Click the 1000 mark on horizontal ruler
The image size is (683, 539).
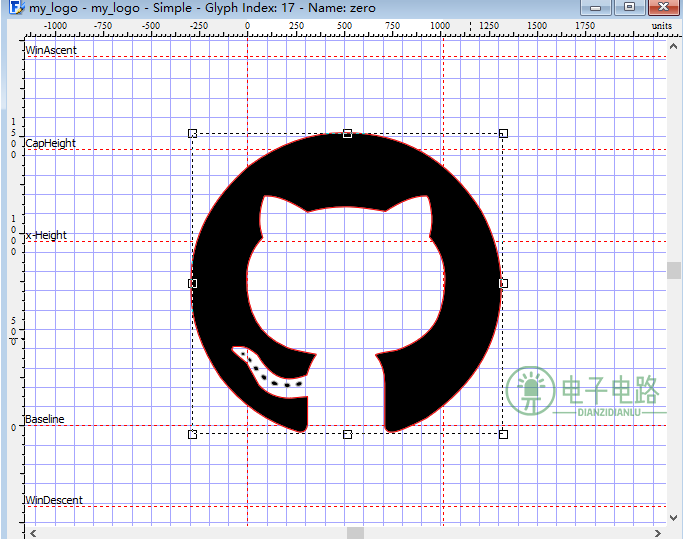click(440, 26)
